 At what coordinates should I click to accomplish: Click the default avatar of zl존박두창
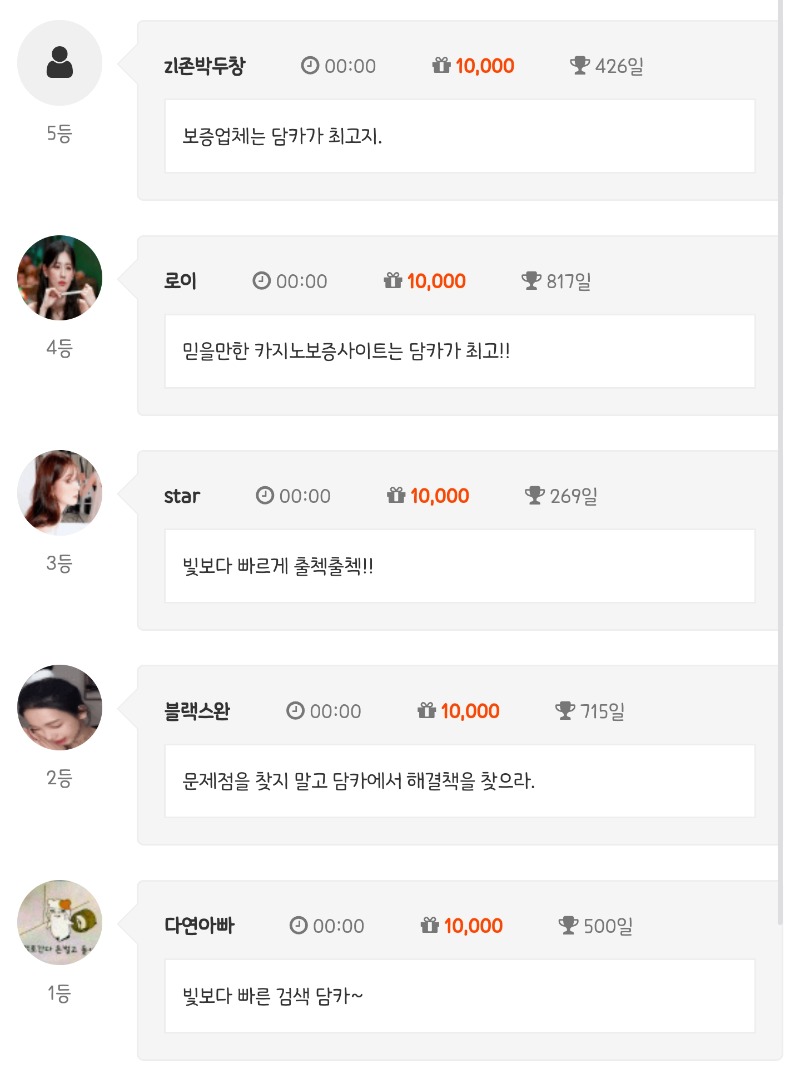[x=60, y=63]
